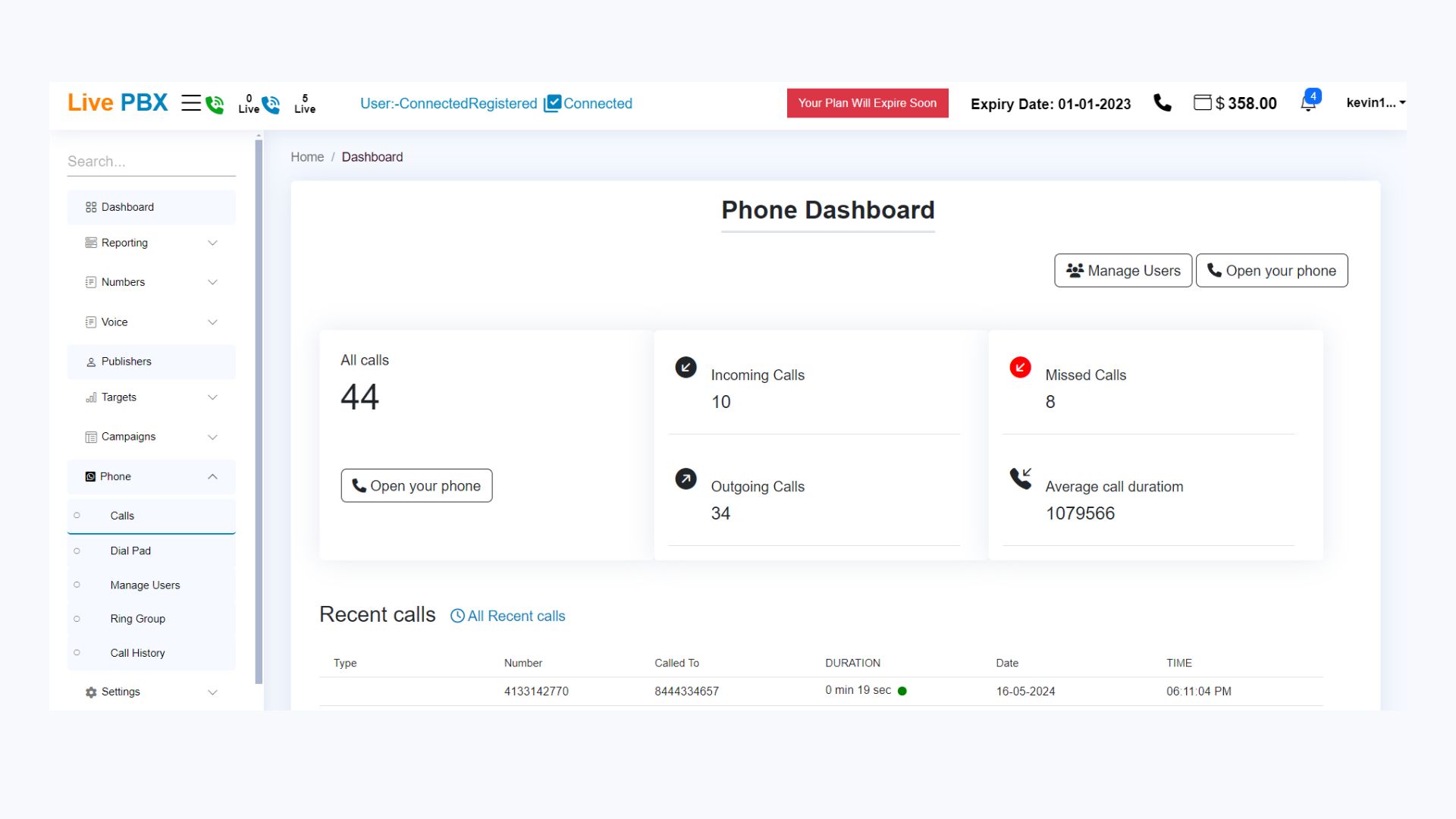
Task: Click the Phone sidebar icon
Action: tap(90, 476)
